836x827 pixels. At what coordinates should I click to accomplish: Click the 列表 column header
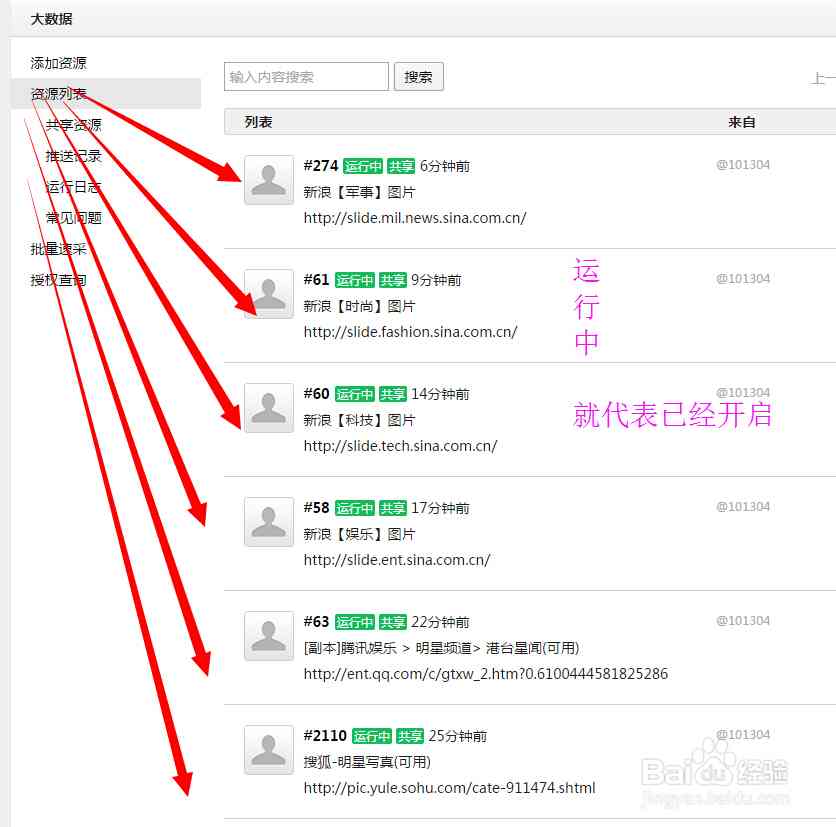coord(259,122)
